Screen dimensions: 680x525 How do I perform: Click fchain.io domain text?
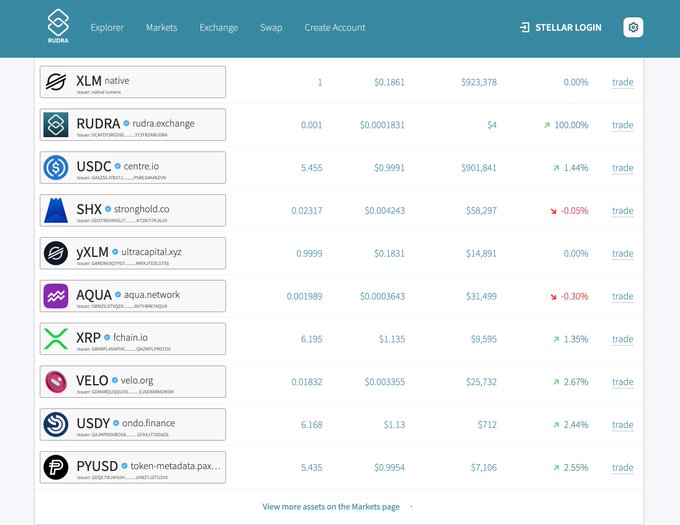point(131,337)
